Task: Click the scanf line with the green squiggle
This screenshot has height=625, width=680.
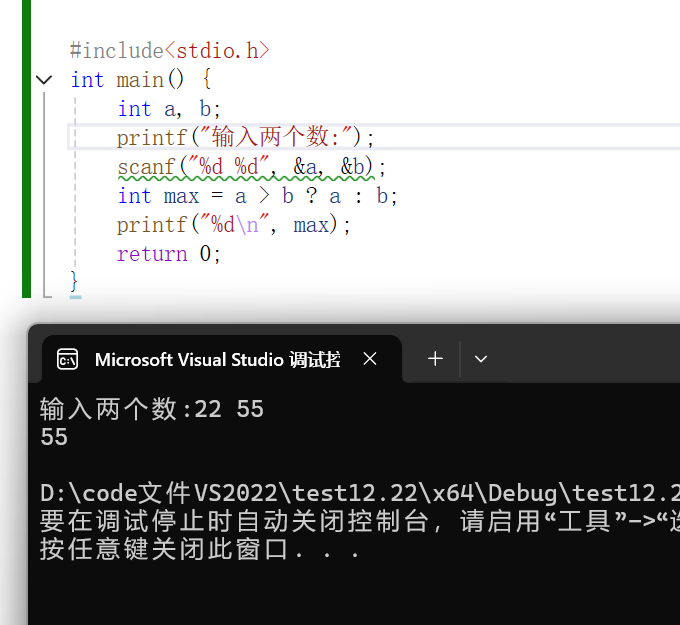Action: pyautogui.click(x=251, y=167)
